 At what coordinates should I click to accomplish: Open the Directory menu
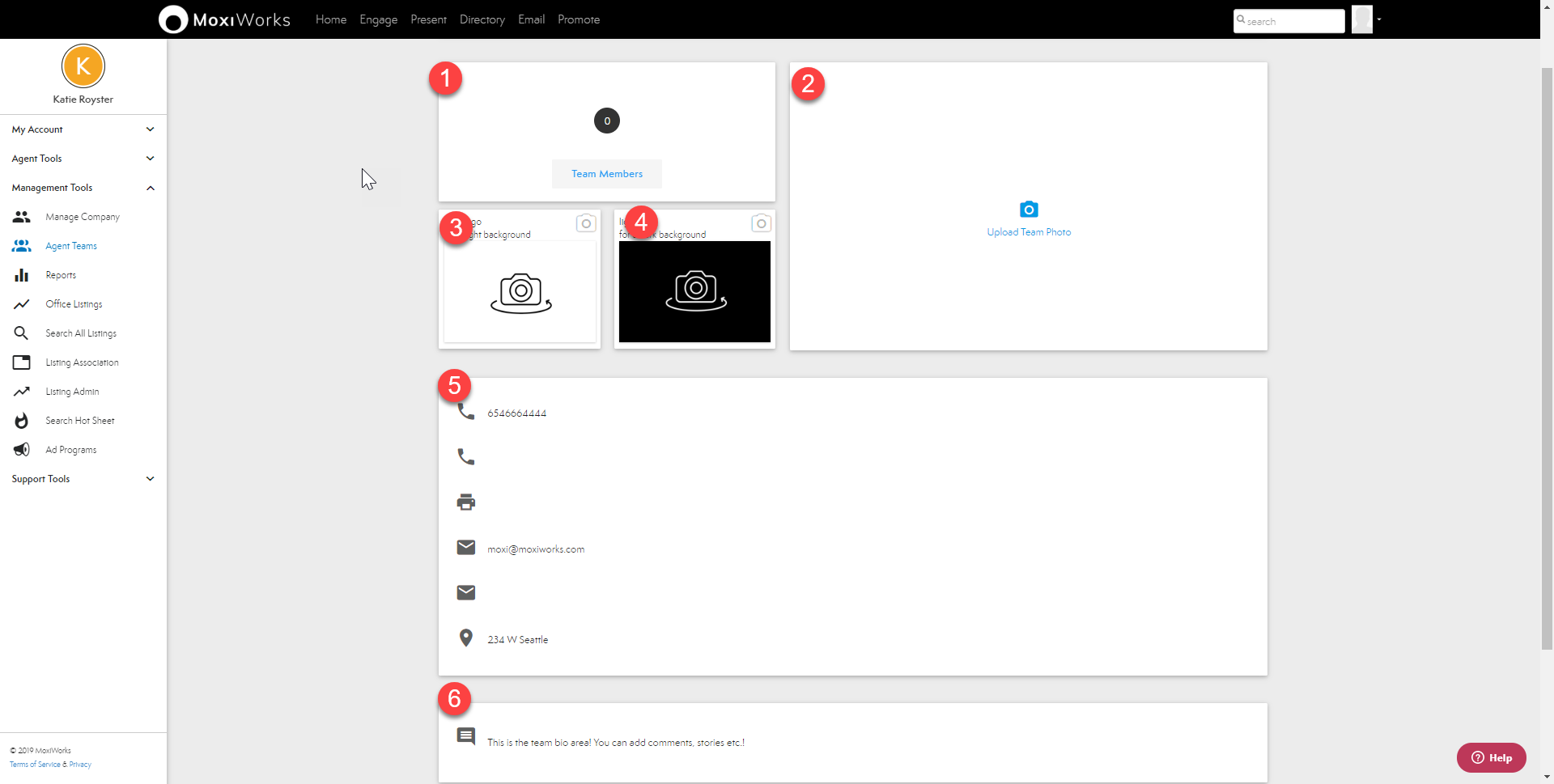point(482,19)
